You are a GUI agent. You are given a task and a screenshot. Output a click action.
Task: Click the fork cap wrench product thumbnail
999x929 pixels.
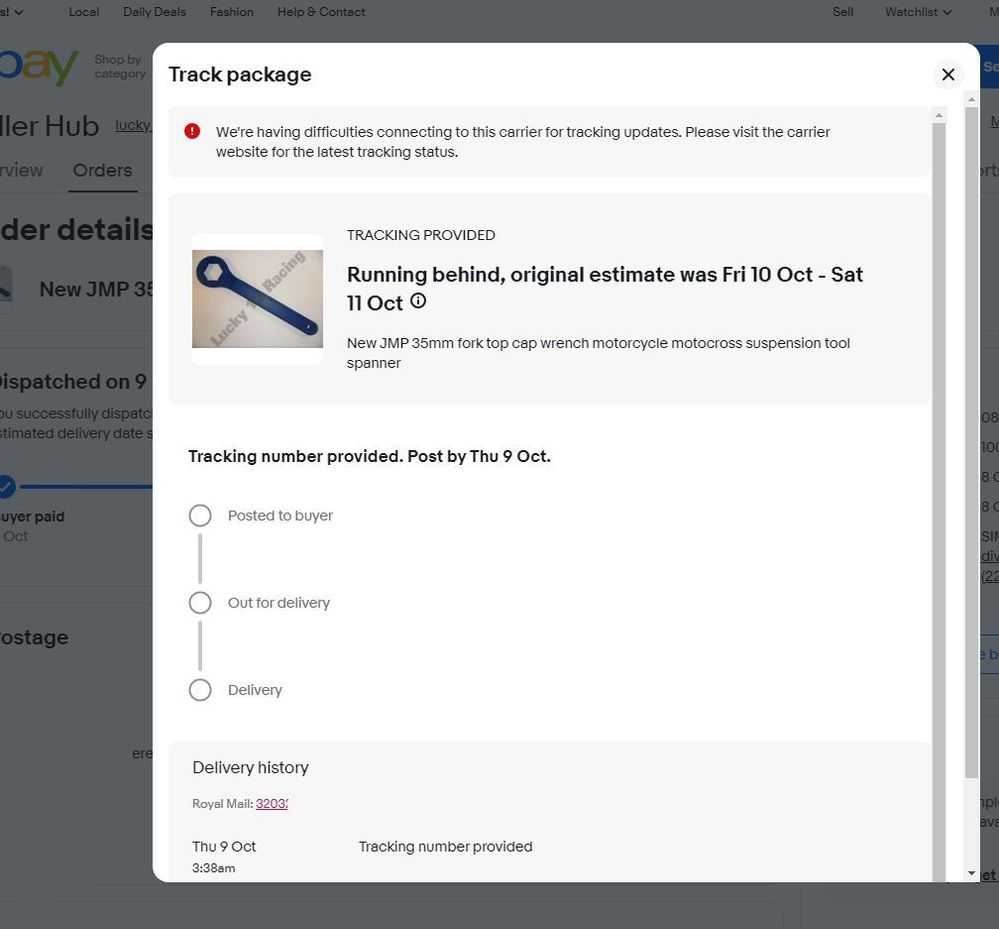click(257, 299)
